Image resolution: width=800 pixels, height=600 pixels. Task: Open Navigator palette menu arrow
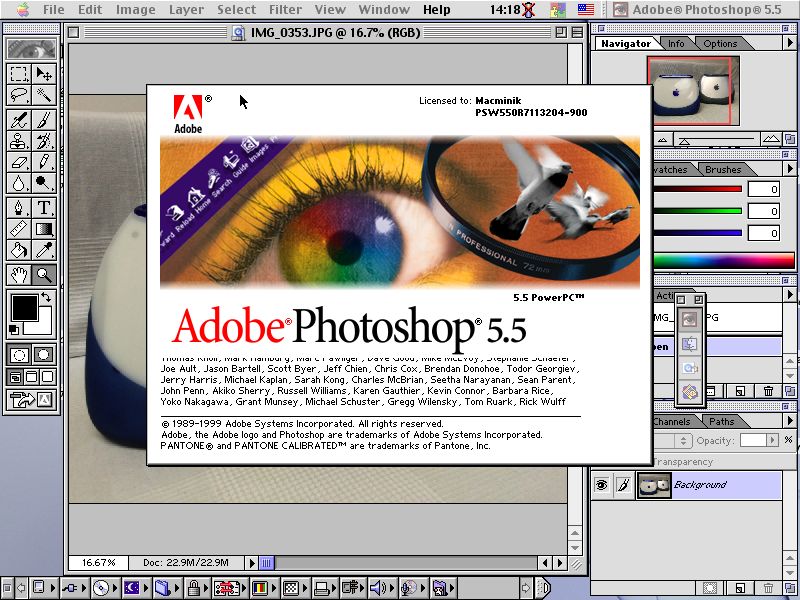coord(790,43)
